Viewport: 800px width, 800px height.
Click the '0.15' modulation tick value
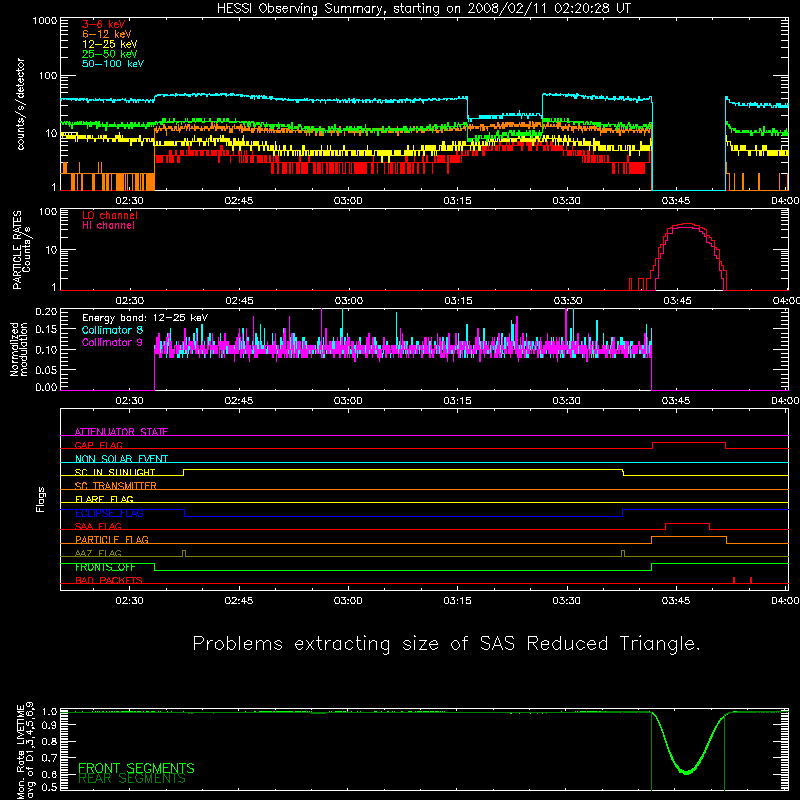(46, 330)
